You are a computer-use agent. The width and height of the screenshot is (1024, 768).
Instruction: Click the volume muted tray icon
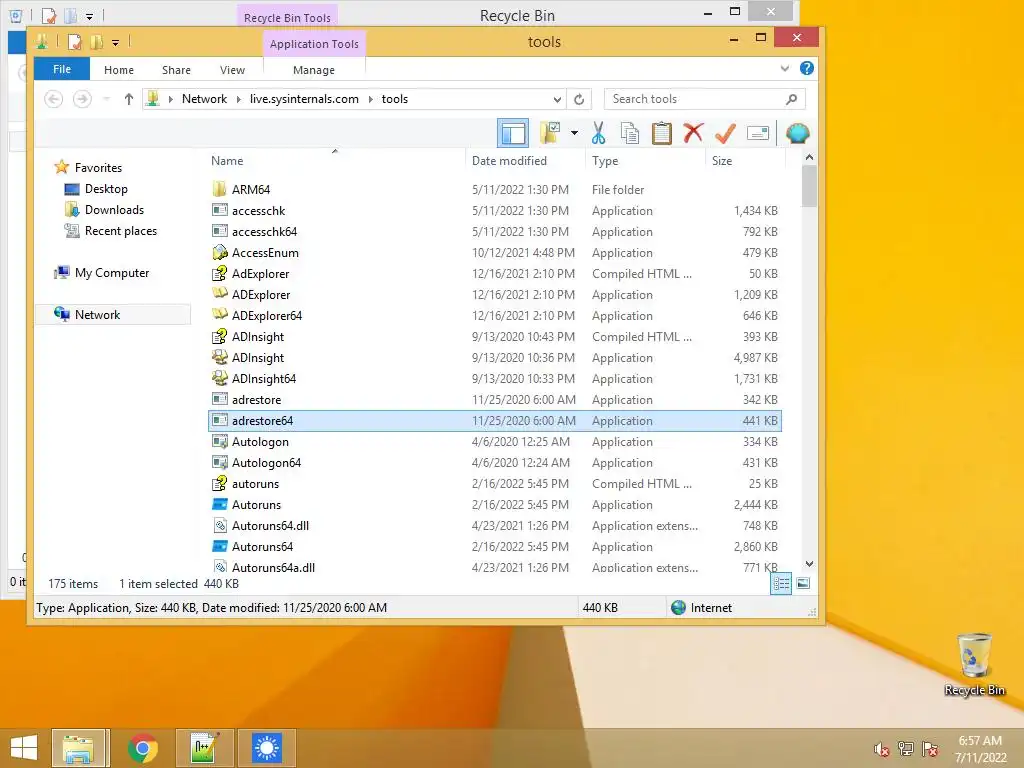point(881,749)
